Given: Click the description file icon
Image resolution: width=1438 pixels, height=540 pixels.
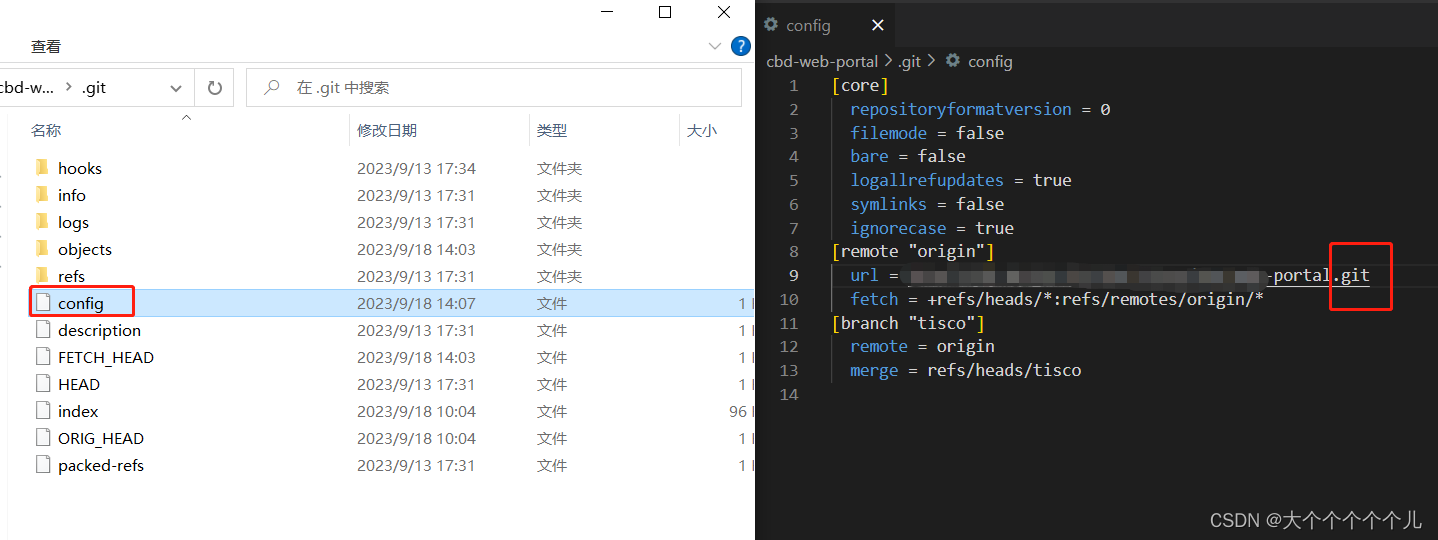Looking at the screenshot, I should click(42, 329).
